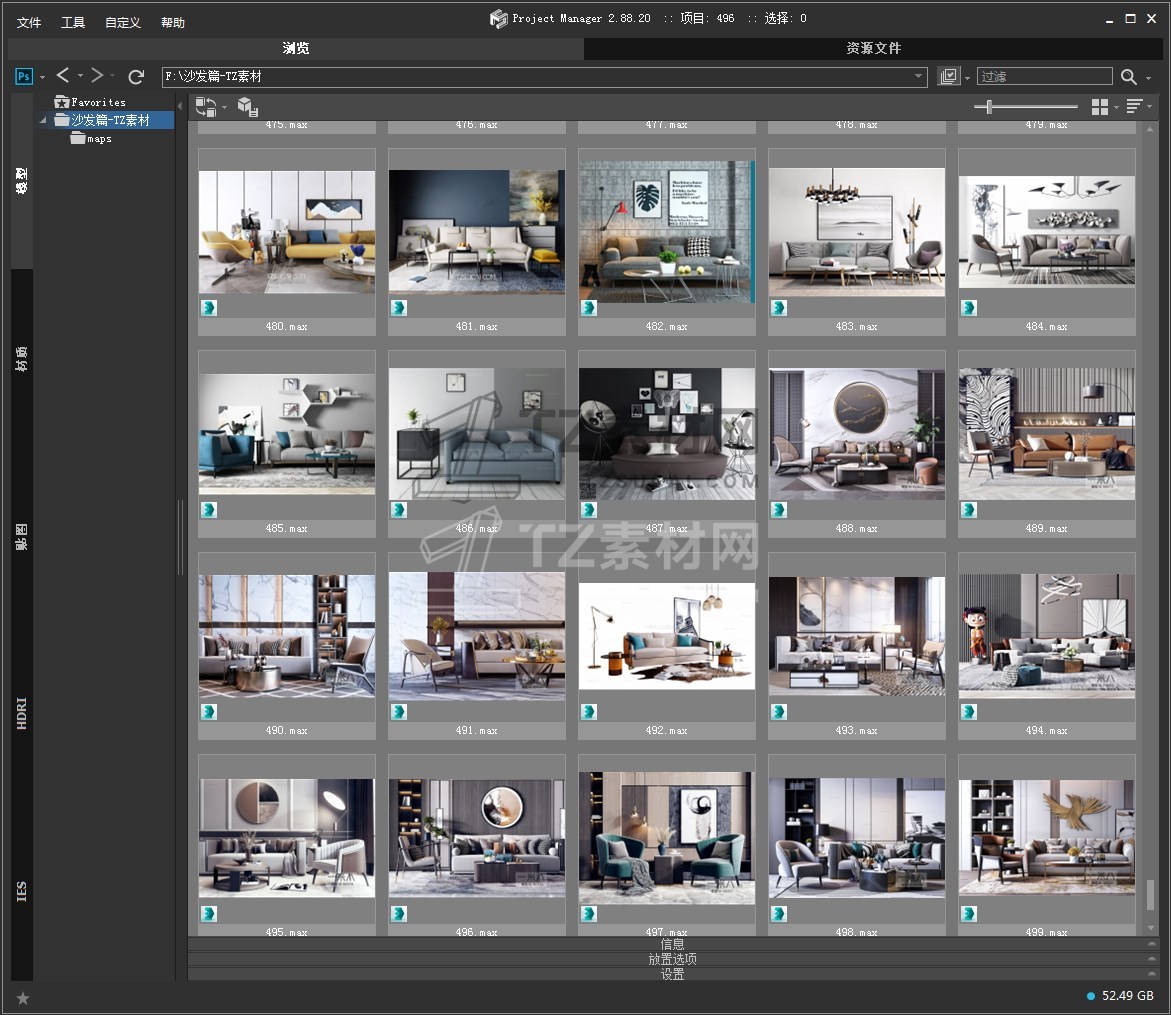
Task: Open the 工具 menu
Action: pyautogui.click(x=73, y=22)
